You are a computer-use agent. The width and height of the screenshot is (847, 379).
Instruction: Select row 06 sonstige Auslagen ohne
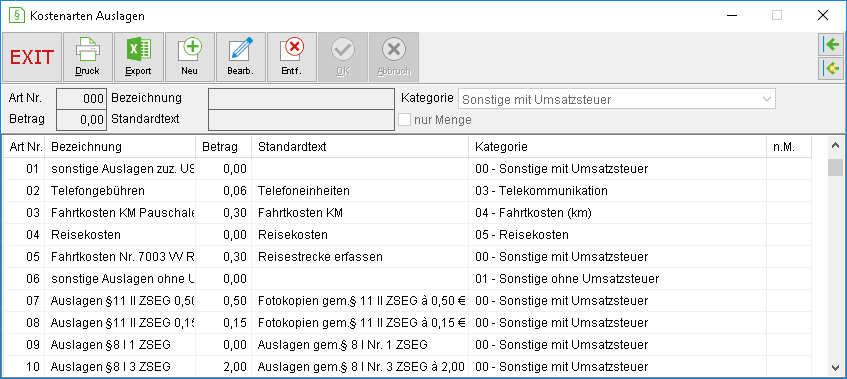click(x=408, y=279)
